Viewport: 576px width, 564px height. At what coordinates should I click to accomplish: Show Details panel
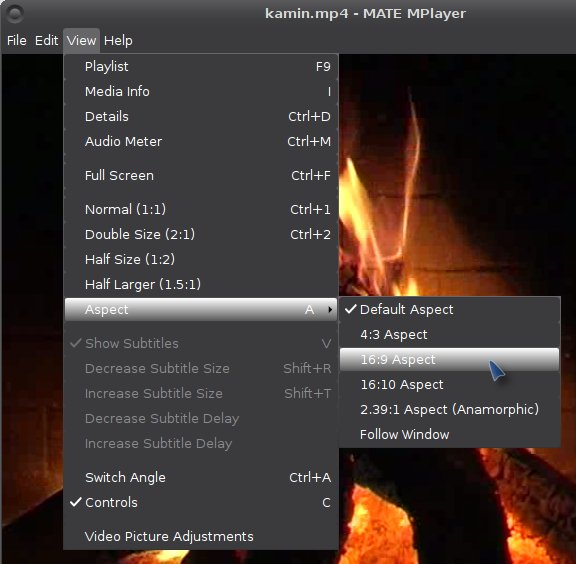[x=201, y=116]
